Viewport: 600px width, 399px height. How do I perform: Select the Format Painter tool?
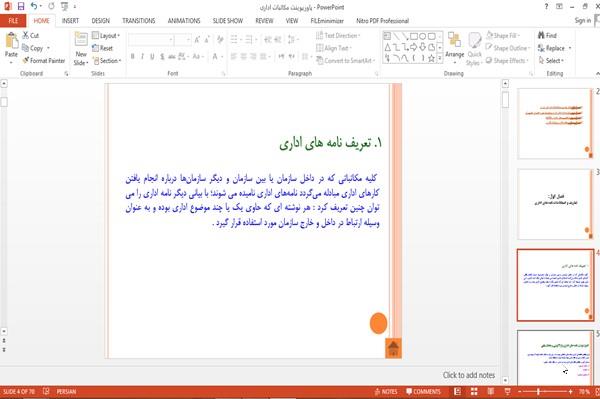click(44, 60)
